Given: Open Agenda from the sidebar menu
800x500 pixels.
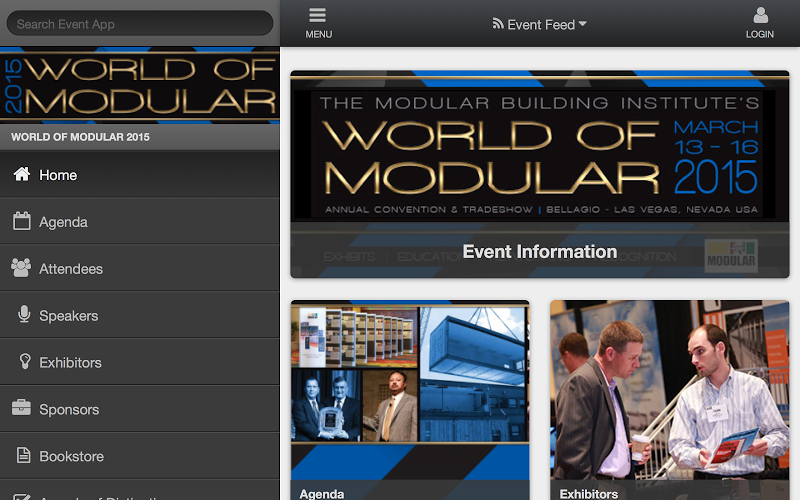Looking at the screenshot, I should (140, 222).
